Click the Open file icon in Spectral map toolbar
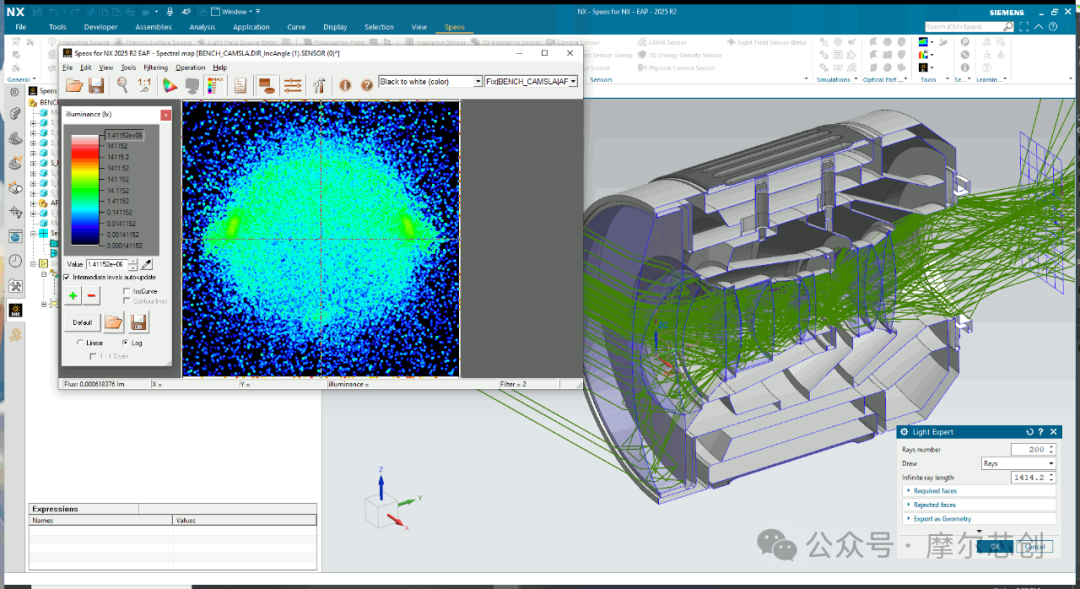This screenshot has height=589, width=1080. 74,85
